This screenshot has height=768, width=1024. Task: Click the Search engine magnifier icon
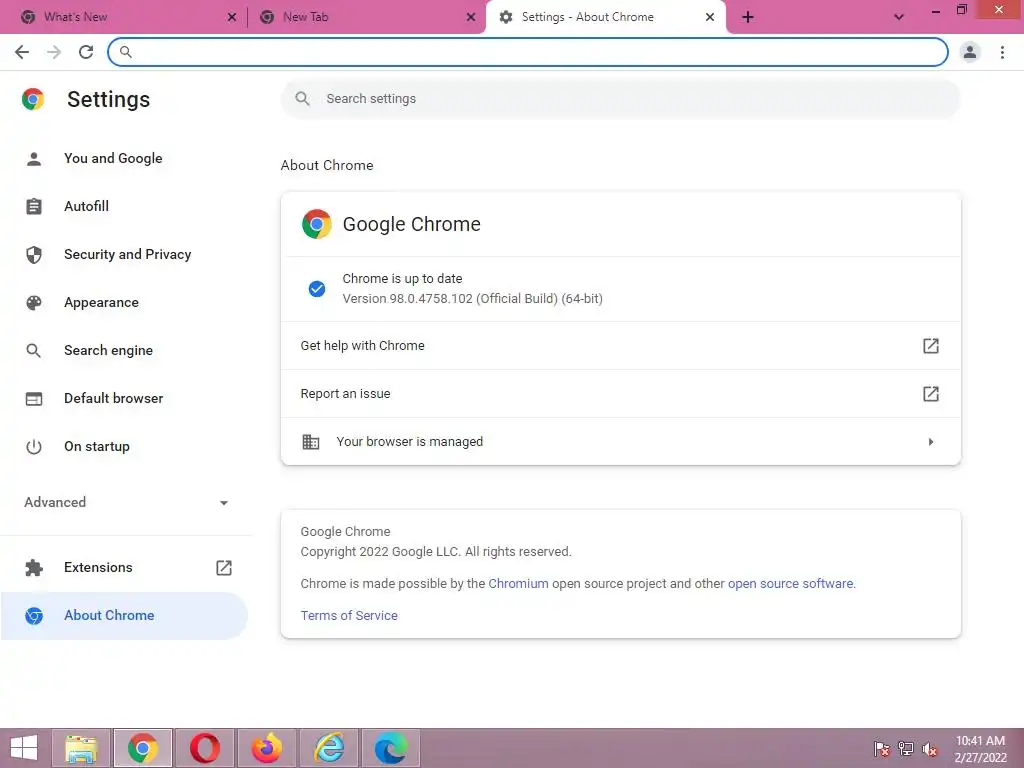pos(34,351)
